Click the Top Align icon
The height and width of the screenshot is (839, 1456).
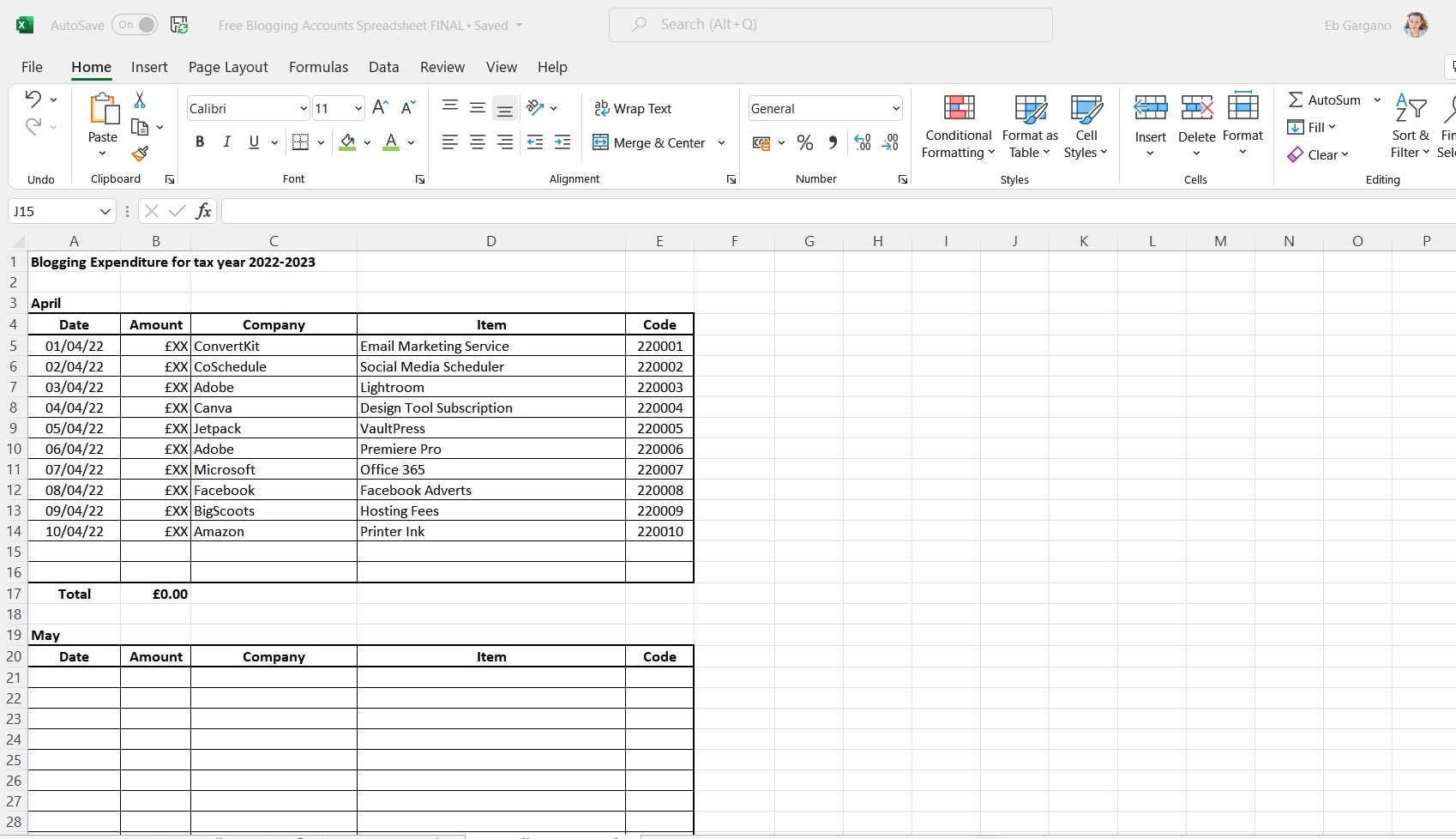tap(449, 107)
